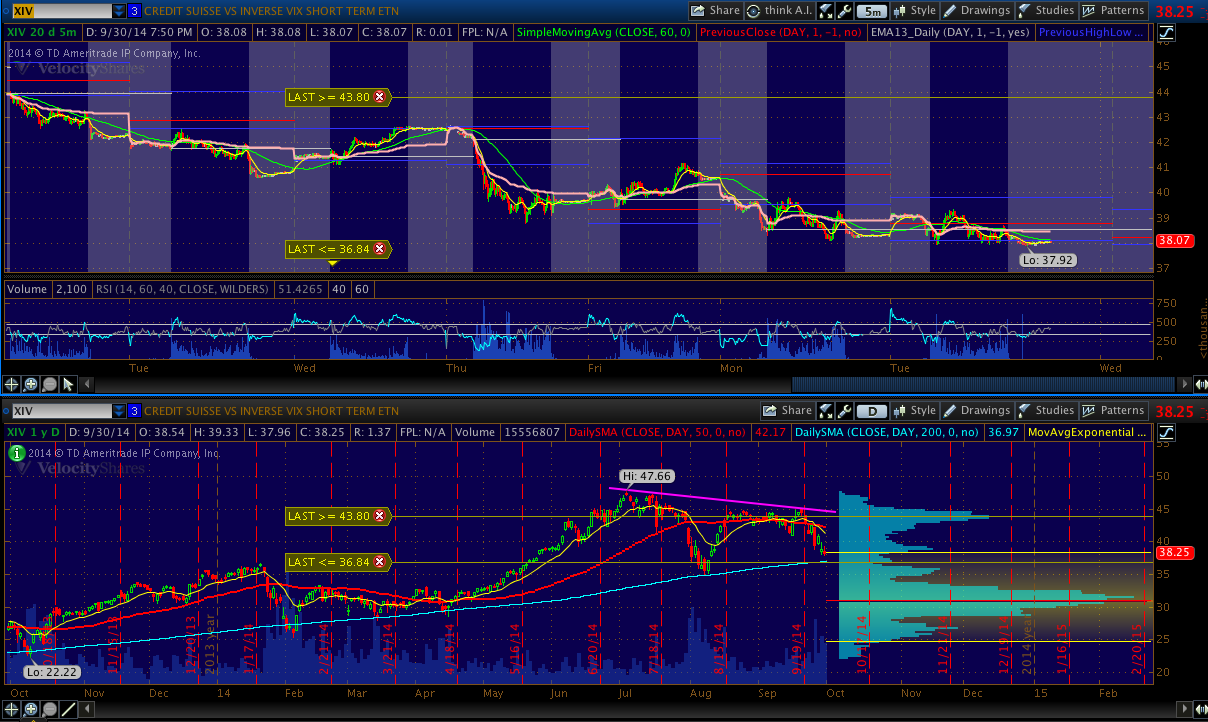This screenshot has width=1208, height=722.
Task: Click Share button in top chart
Action: pos(716,11)
